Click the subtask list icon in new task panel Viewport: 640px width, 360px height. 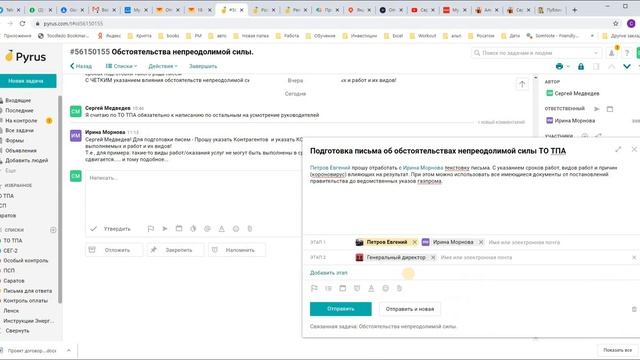(328, 288)
